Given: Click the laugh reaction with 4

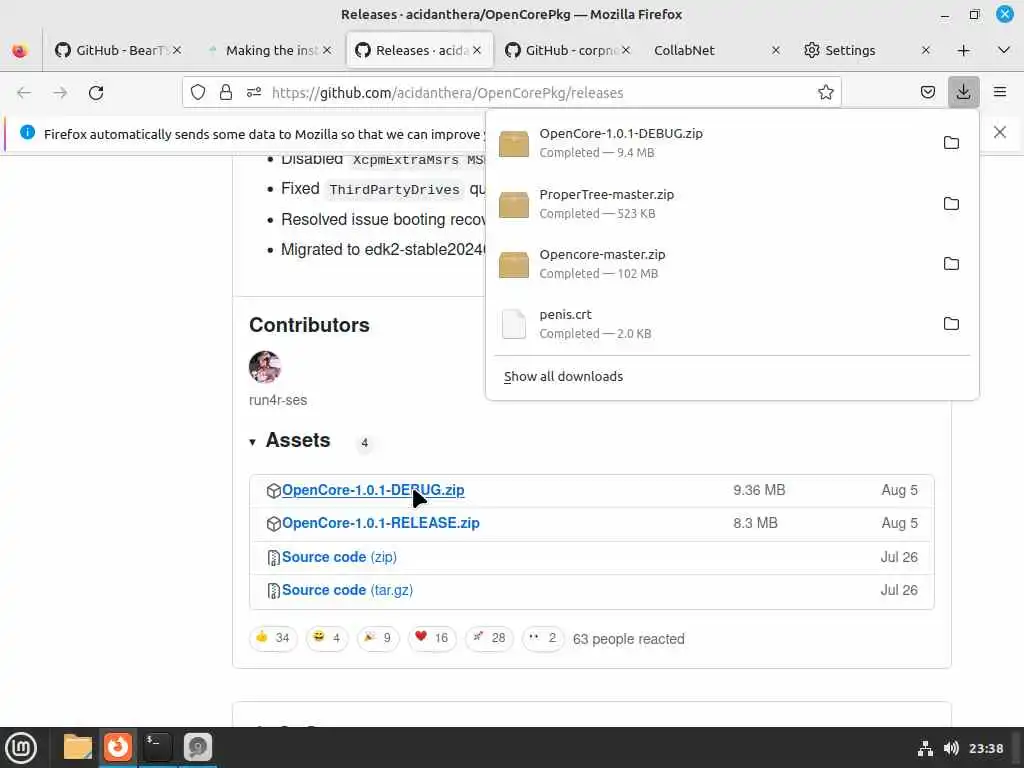Looking at the screenshot, I should 327,637.
